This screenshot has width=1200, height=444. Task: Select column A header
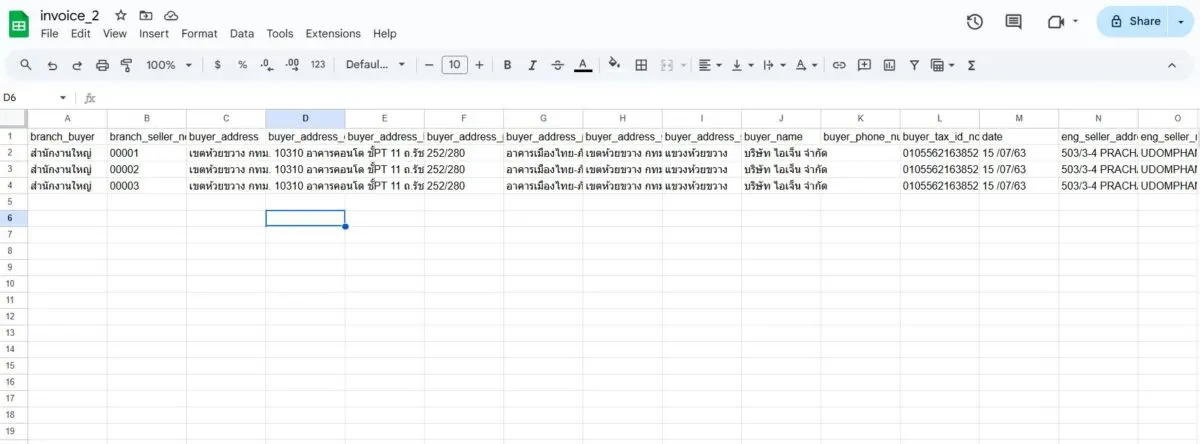pos(67,118)
